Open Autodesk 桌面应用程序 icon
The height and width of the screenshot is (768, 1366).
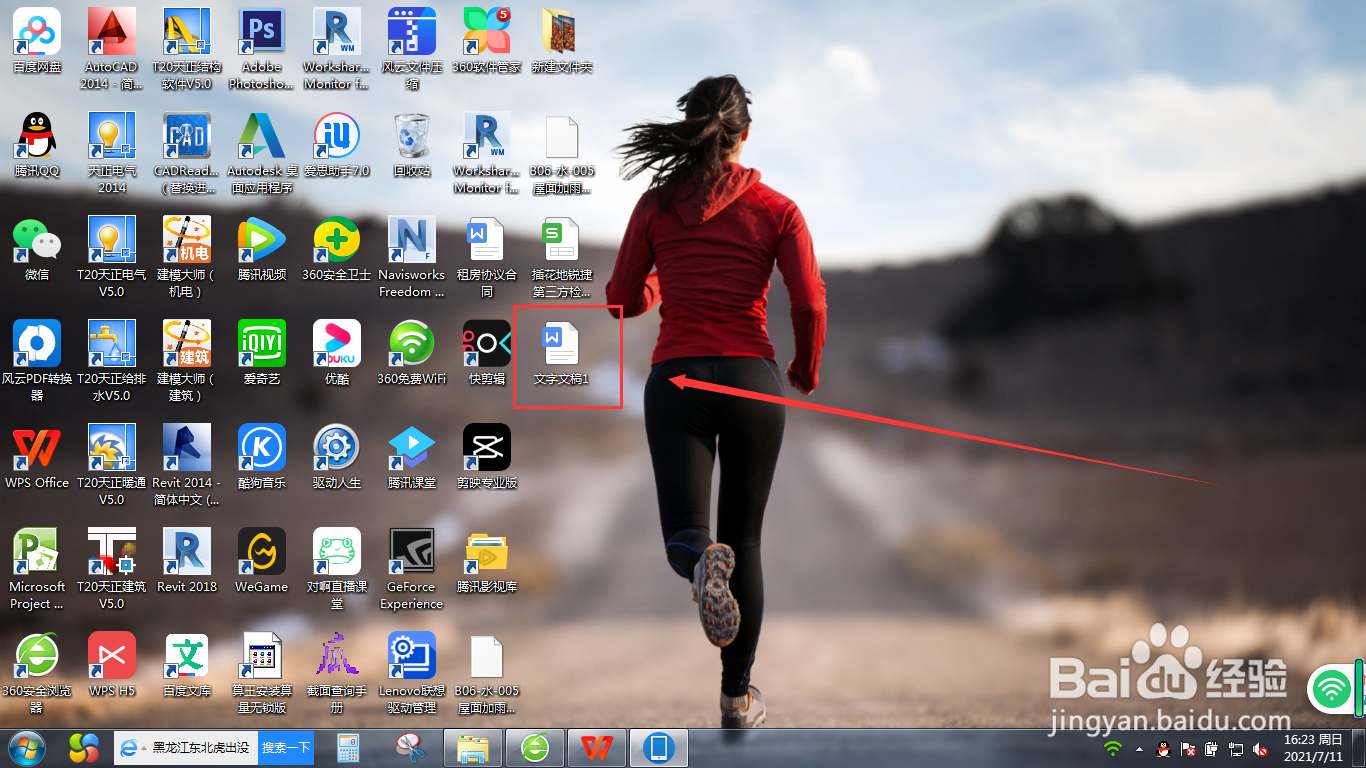click(x=262, y=153)
